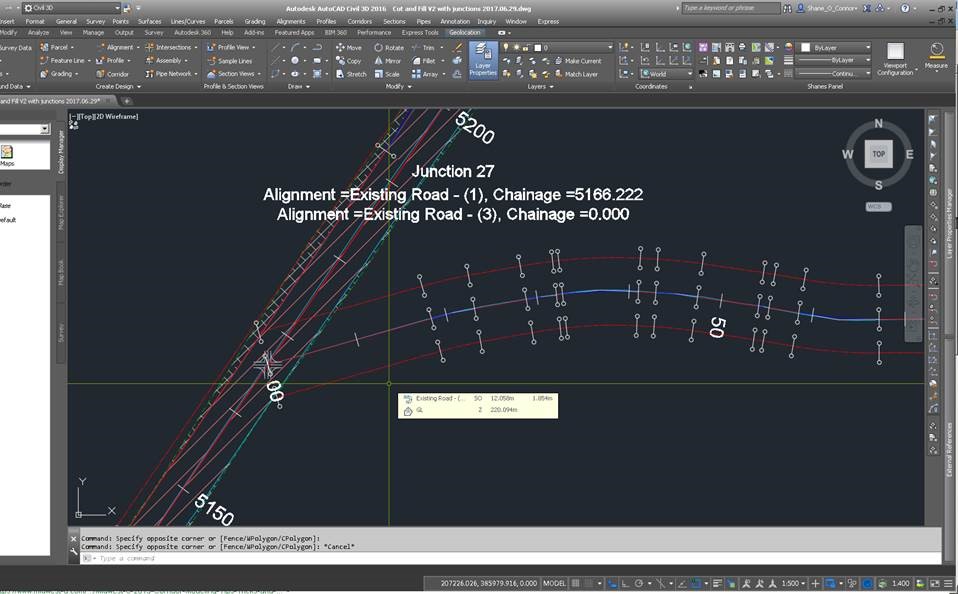Activate the Stretch command

pos(356,74)
